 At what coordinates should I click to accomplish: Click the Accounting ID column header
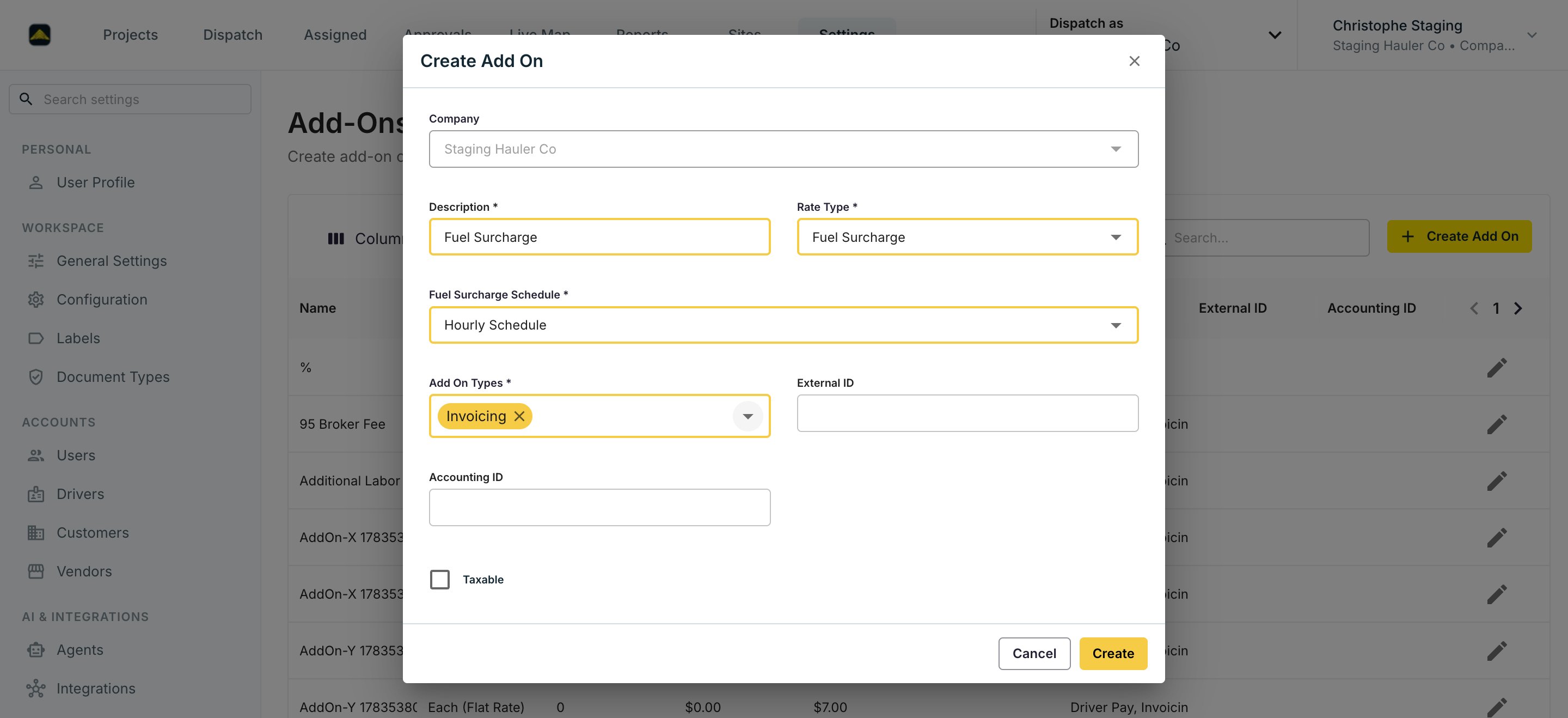point(1371,308)
